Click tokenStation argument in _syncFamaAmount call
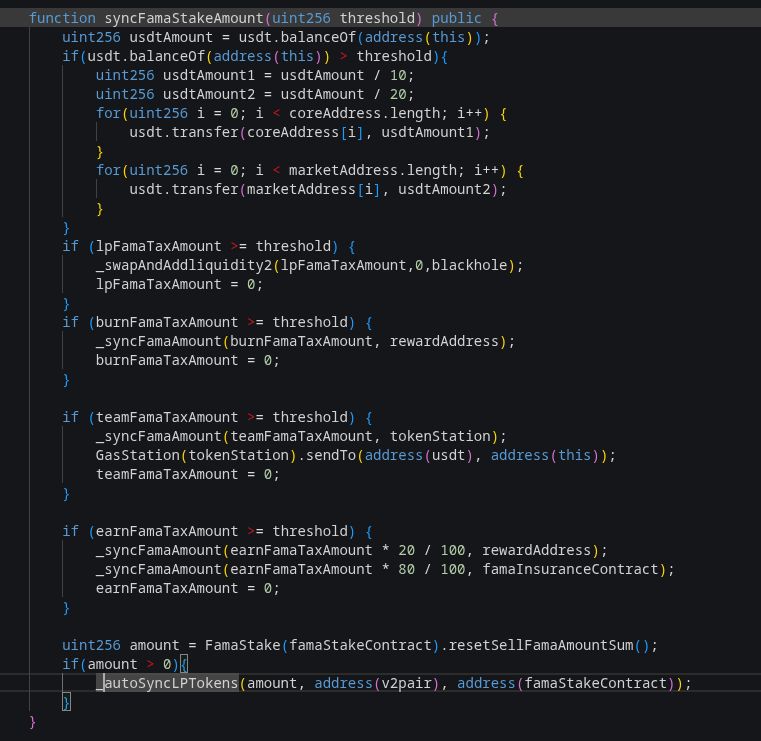The height and width of the screenshot is (741, 761). click(440, 436)
